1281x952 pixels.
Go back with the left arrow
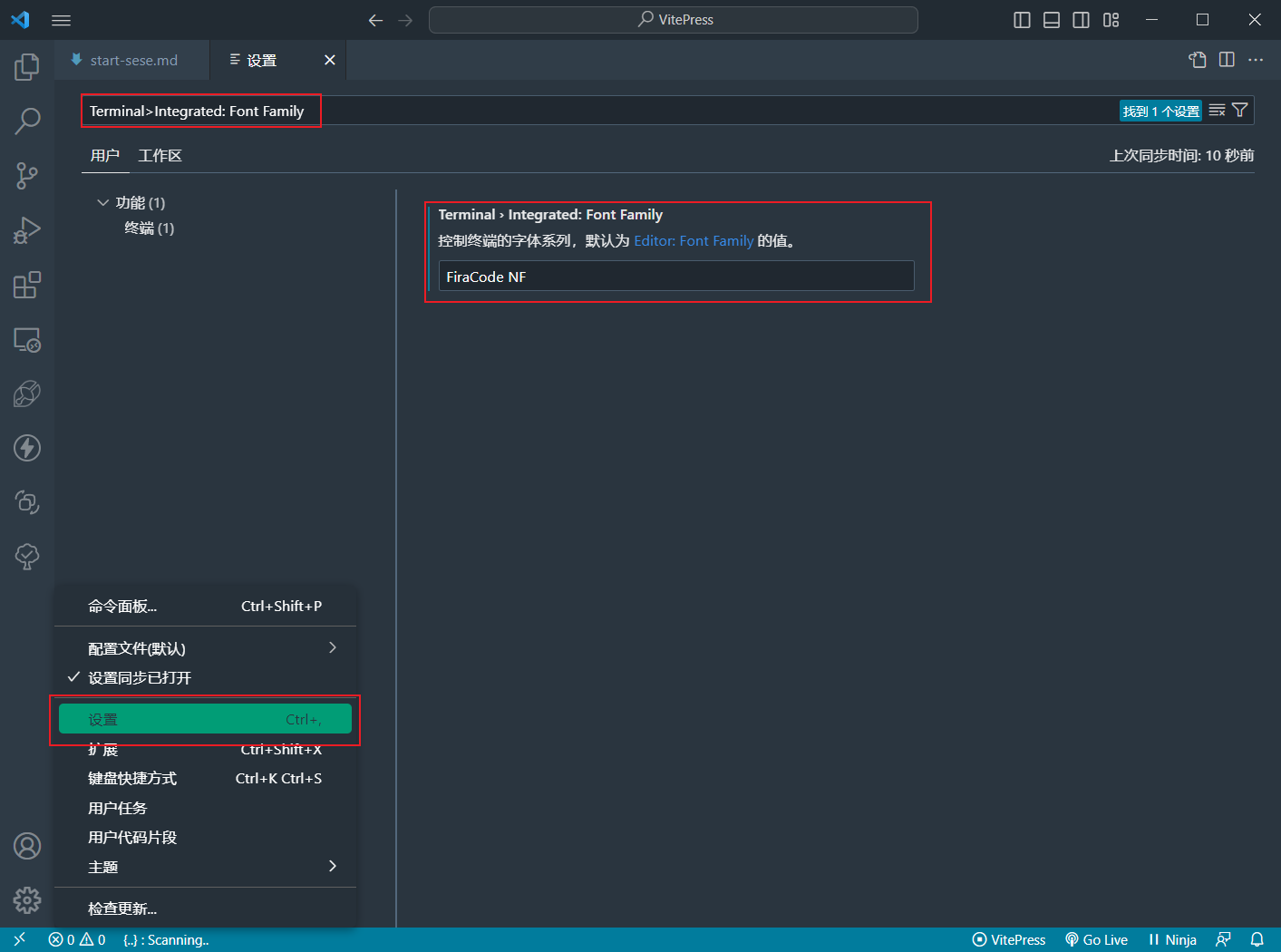tap(375, 20)
